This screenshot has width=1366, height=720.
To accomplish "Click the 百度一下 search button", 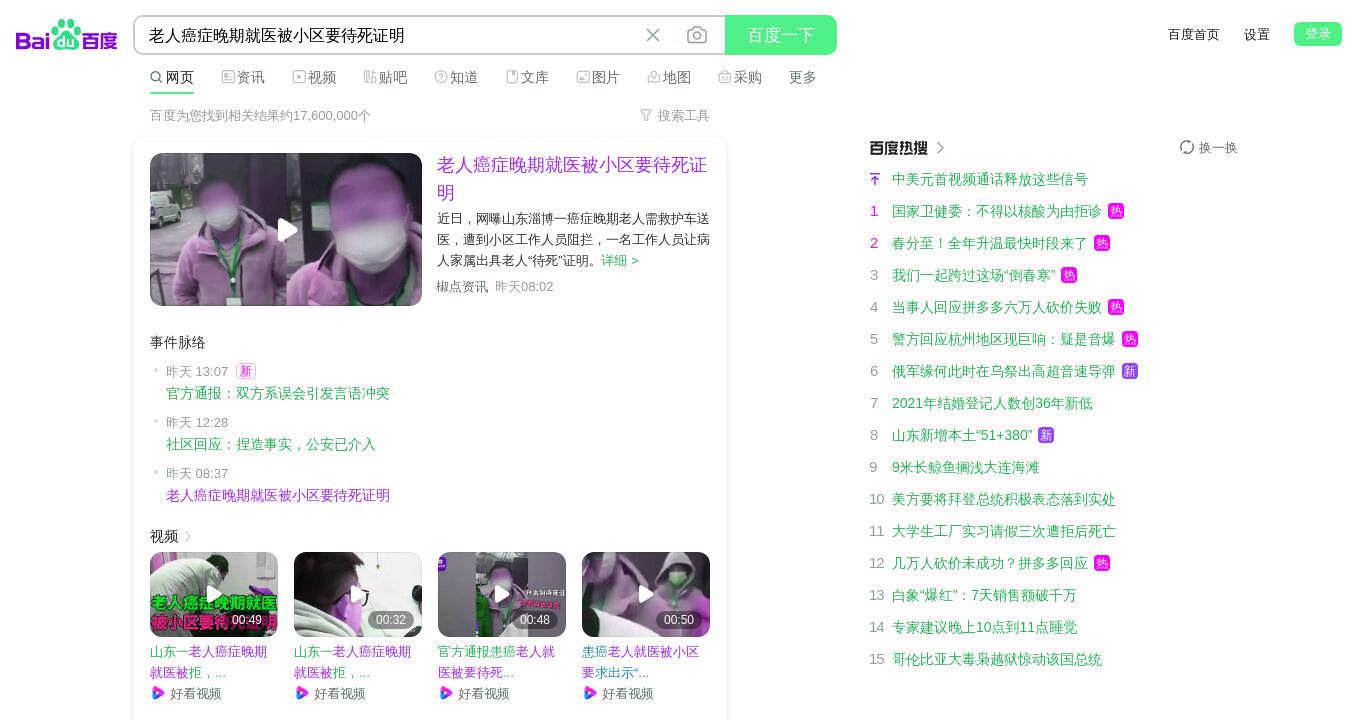I will [781, 35].
